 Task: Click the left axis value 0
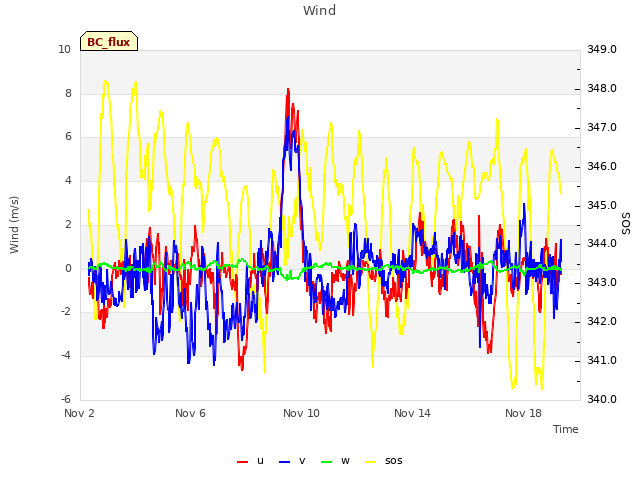tap(68, 268)
